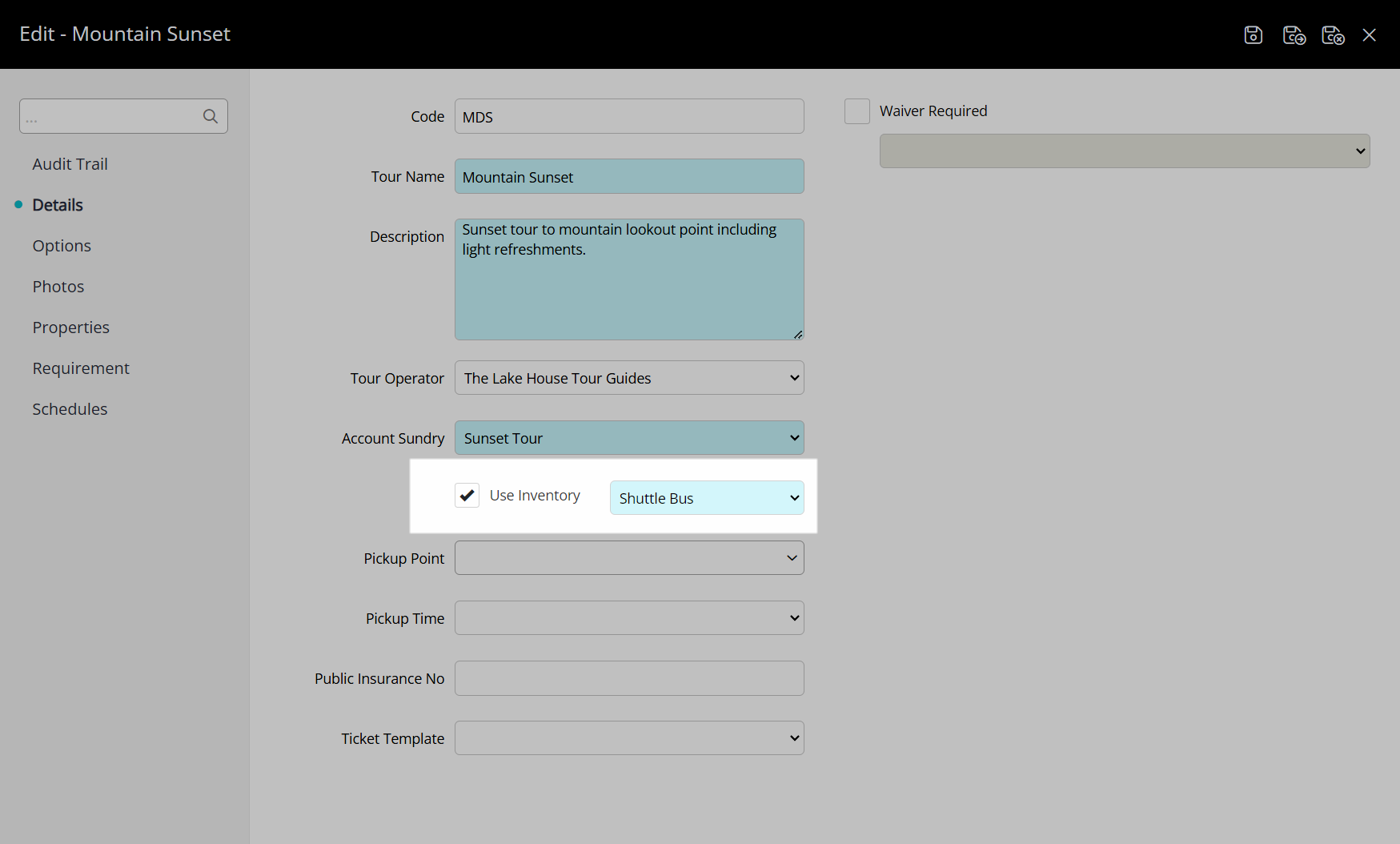Open the Shuttle Bus inventory dropdown
The image size is (1400, 844).
(x=707, y=497)
